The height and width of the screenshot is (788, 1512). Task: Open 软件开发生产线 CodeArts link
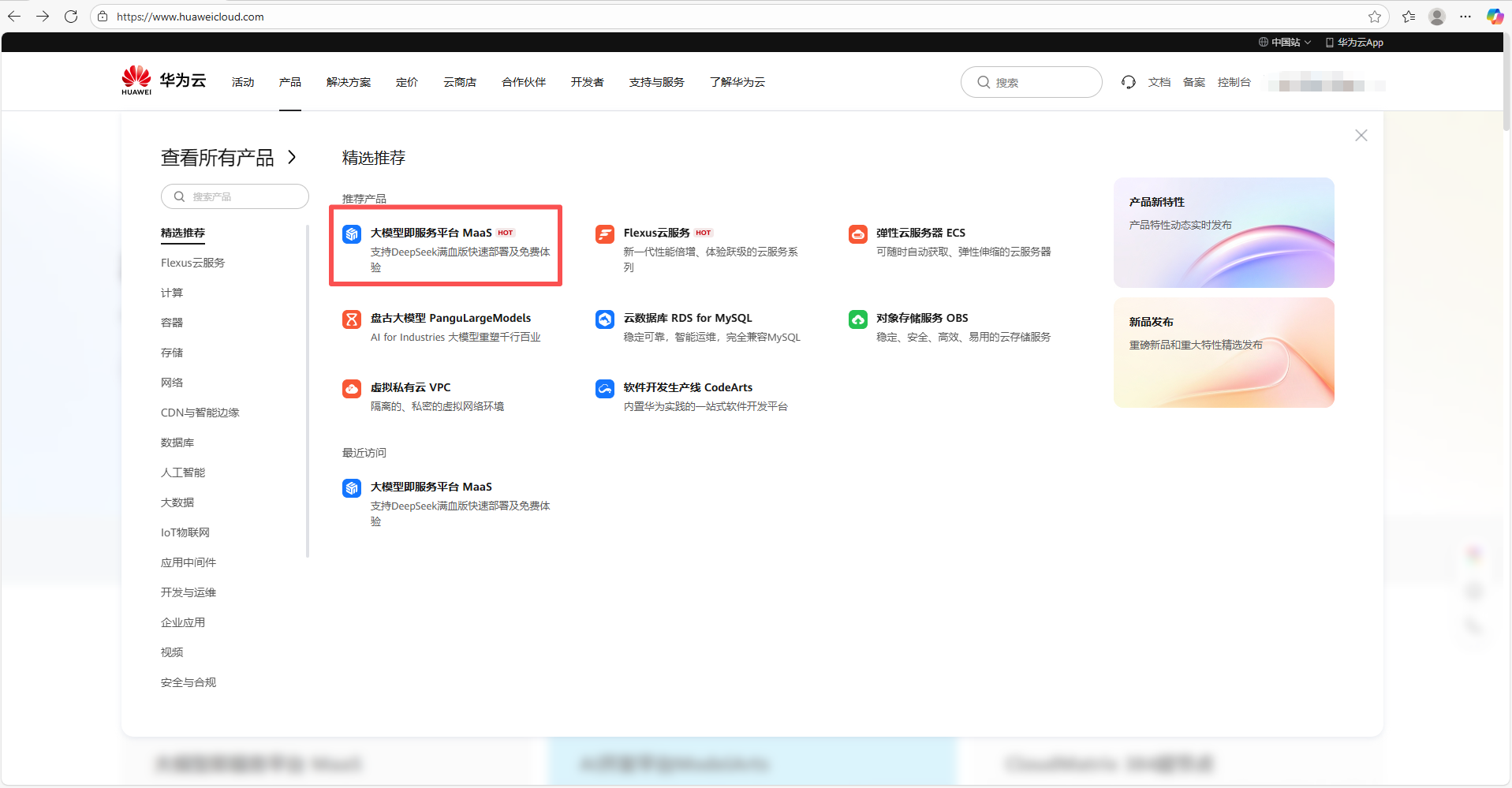point(688,387)
